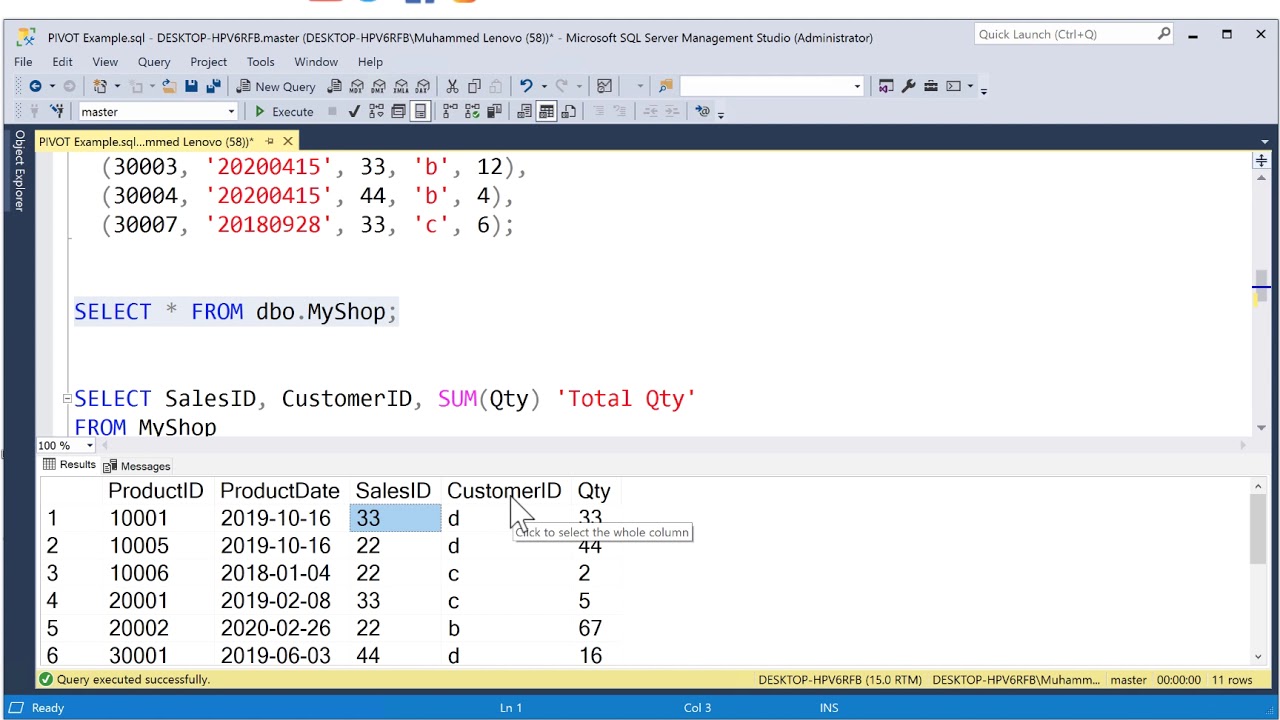Toggle IntelliSense enabled button

click(x=420, y=111)
